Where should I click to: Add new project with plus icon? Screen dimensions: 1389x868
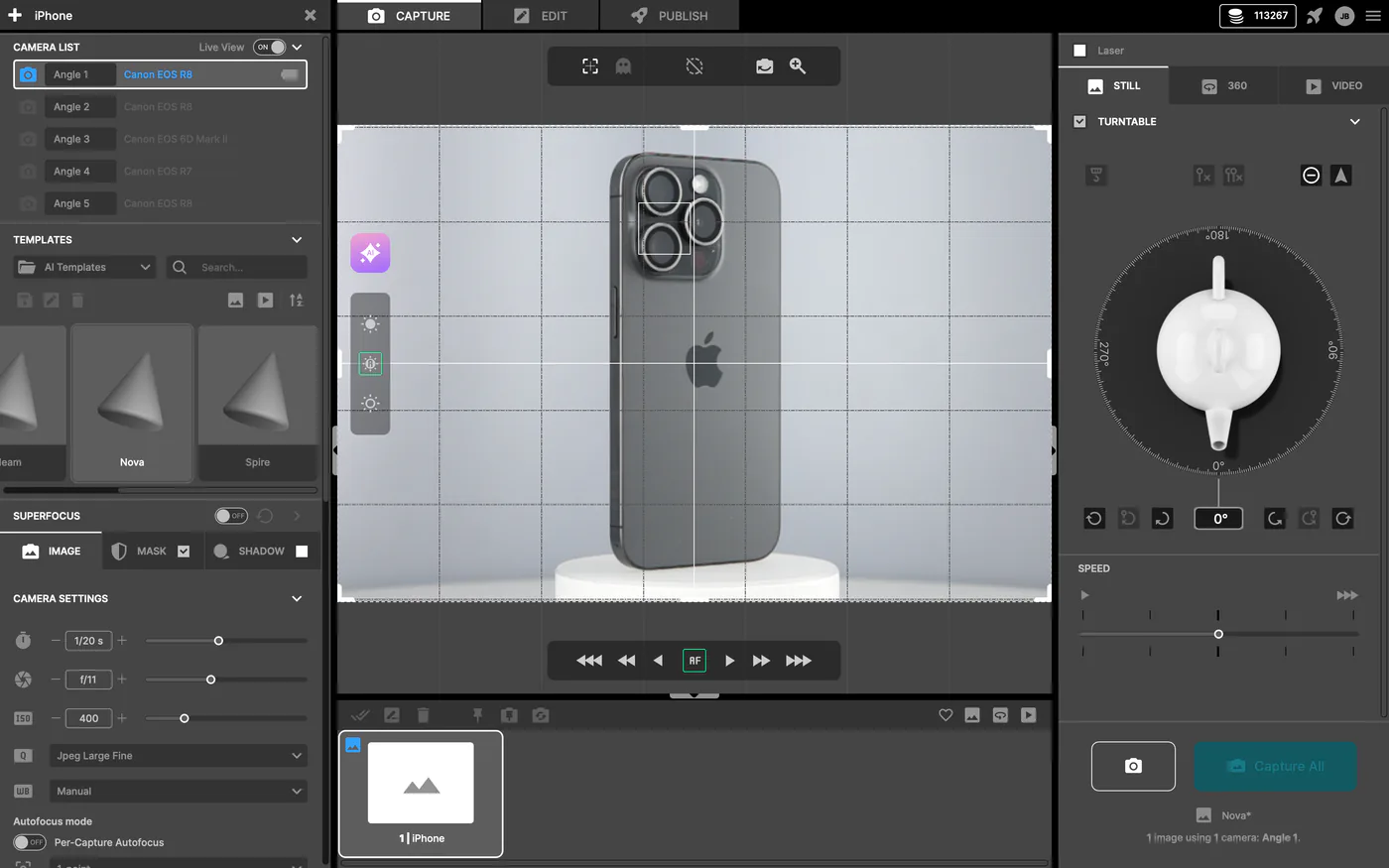point(15,16)
